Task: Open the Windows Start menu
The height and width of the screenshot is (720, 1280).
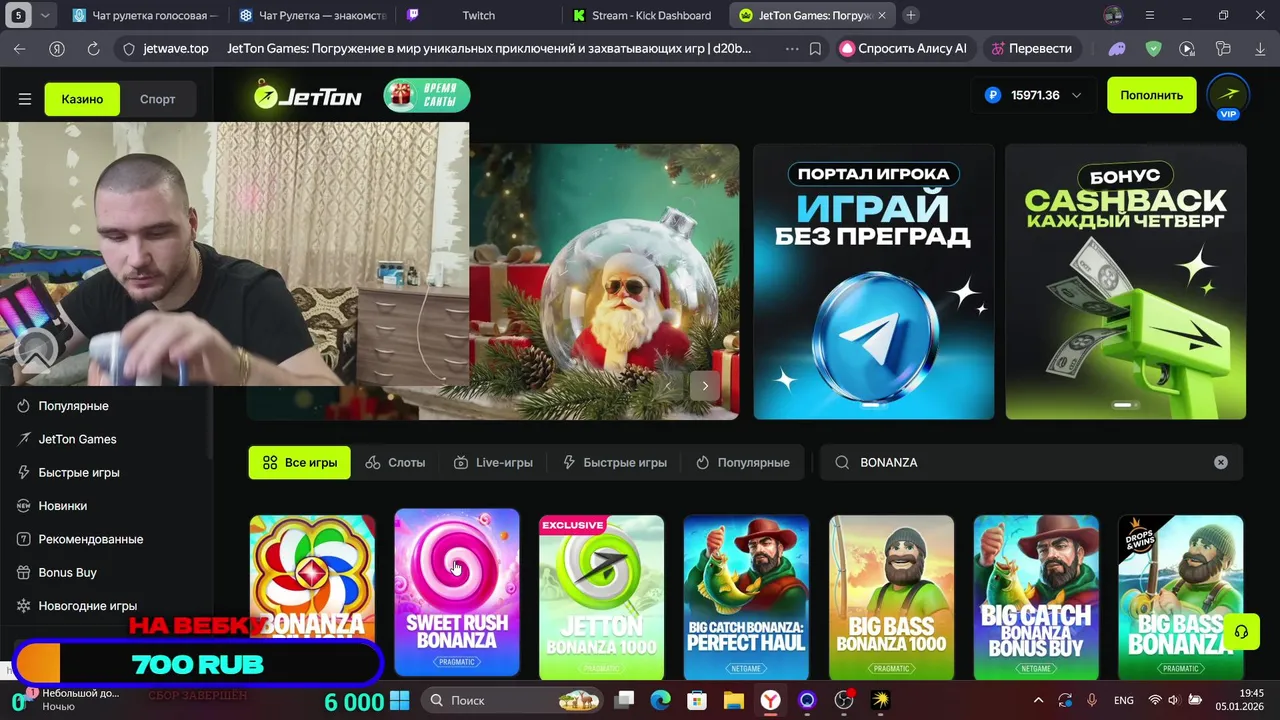Action: 399,700
